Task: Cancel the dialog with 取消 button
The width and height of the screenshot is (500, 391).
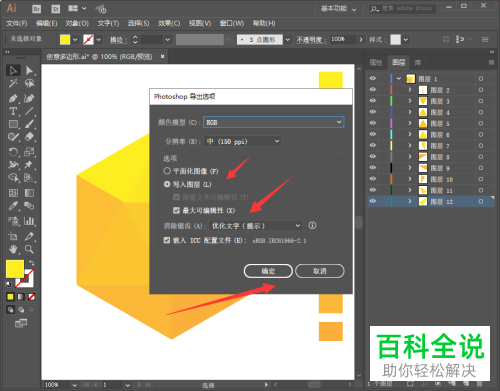Action: coord(320,271)
